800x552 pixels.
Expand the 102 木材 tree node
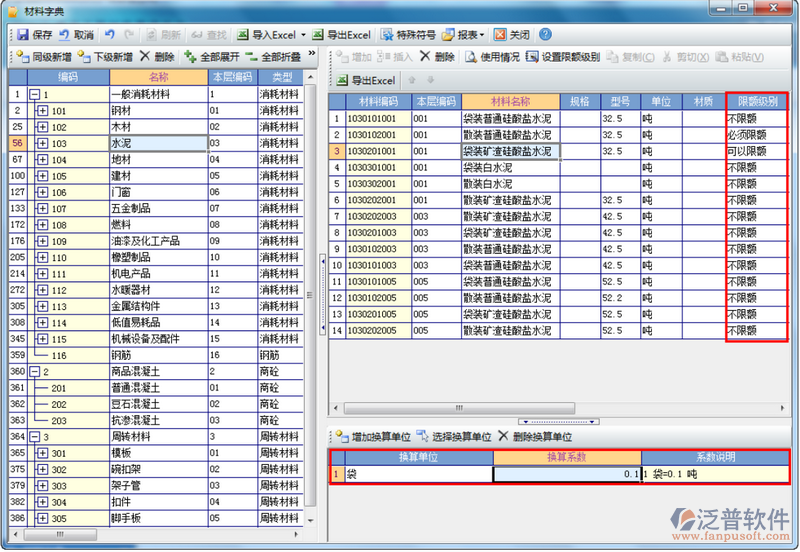click(x=42, y=127)
